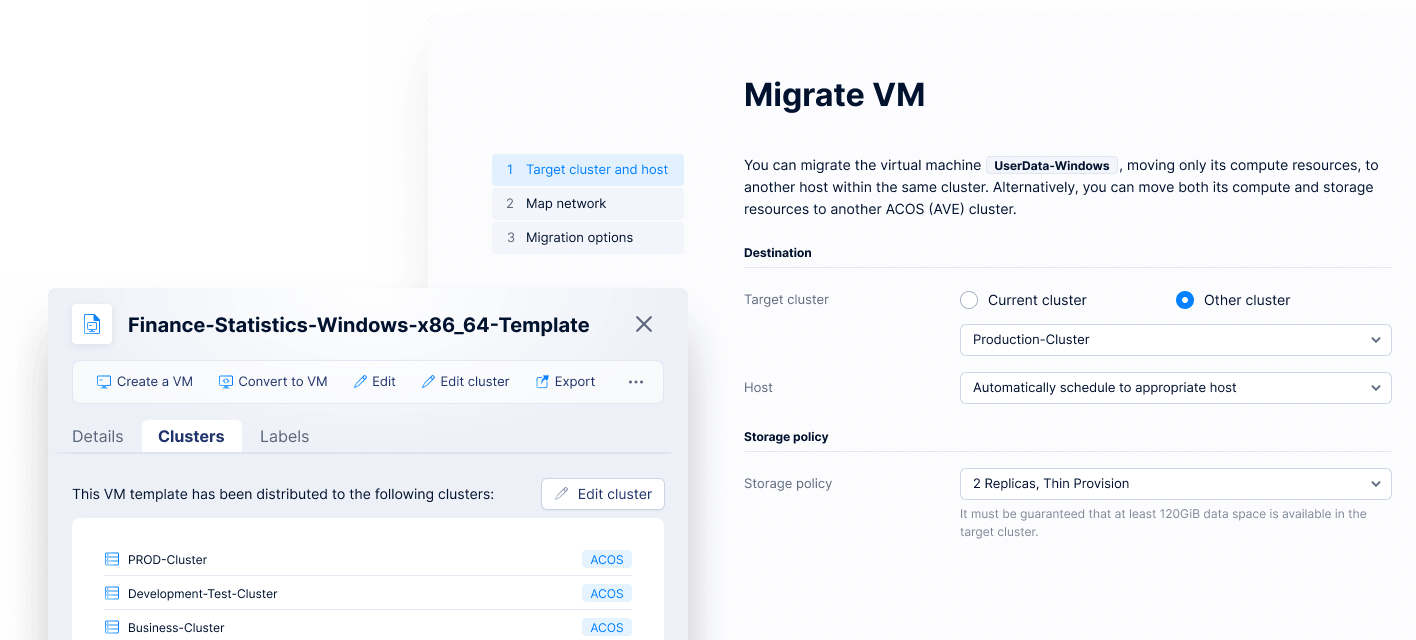Select Development-Test-Cluster in the list

[203, 594]
